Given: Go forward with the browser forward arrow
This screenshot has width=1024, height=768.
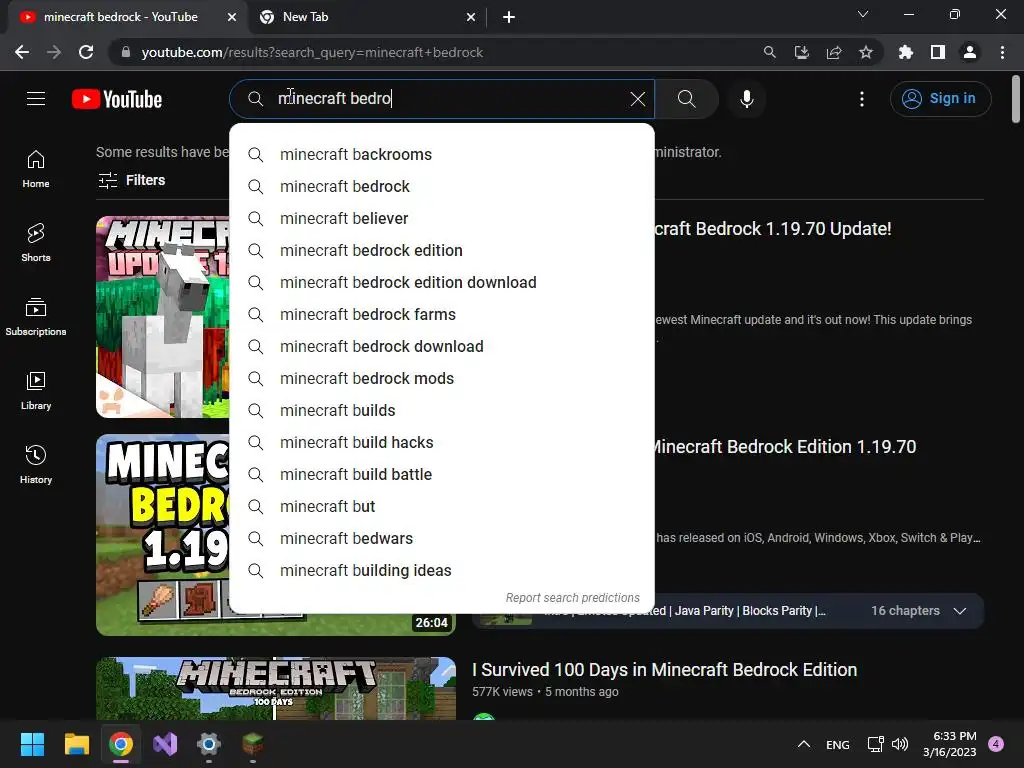Looking at the screenshot, I should point(54,52).
